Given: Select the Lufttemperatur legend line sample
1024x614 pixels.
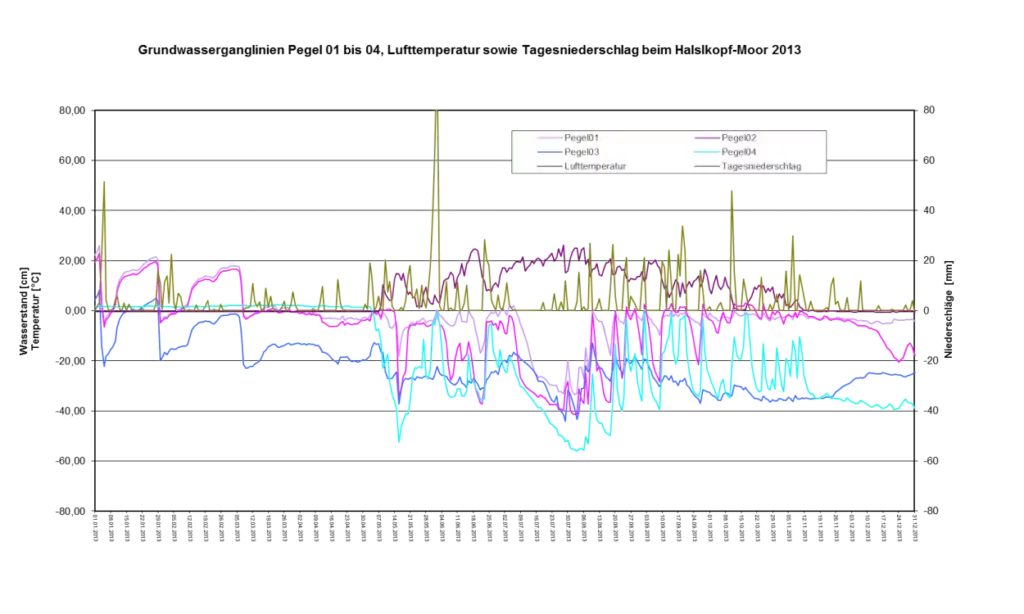Looking at the screenshot, I should pyautogui.click(x=548, y=167).
